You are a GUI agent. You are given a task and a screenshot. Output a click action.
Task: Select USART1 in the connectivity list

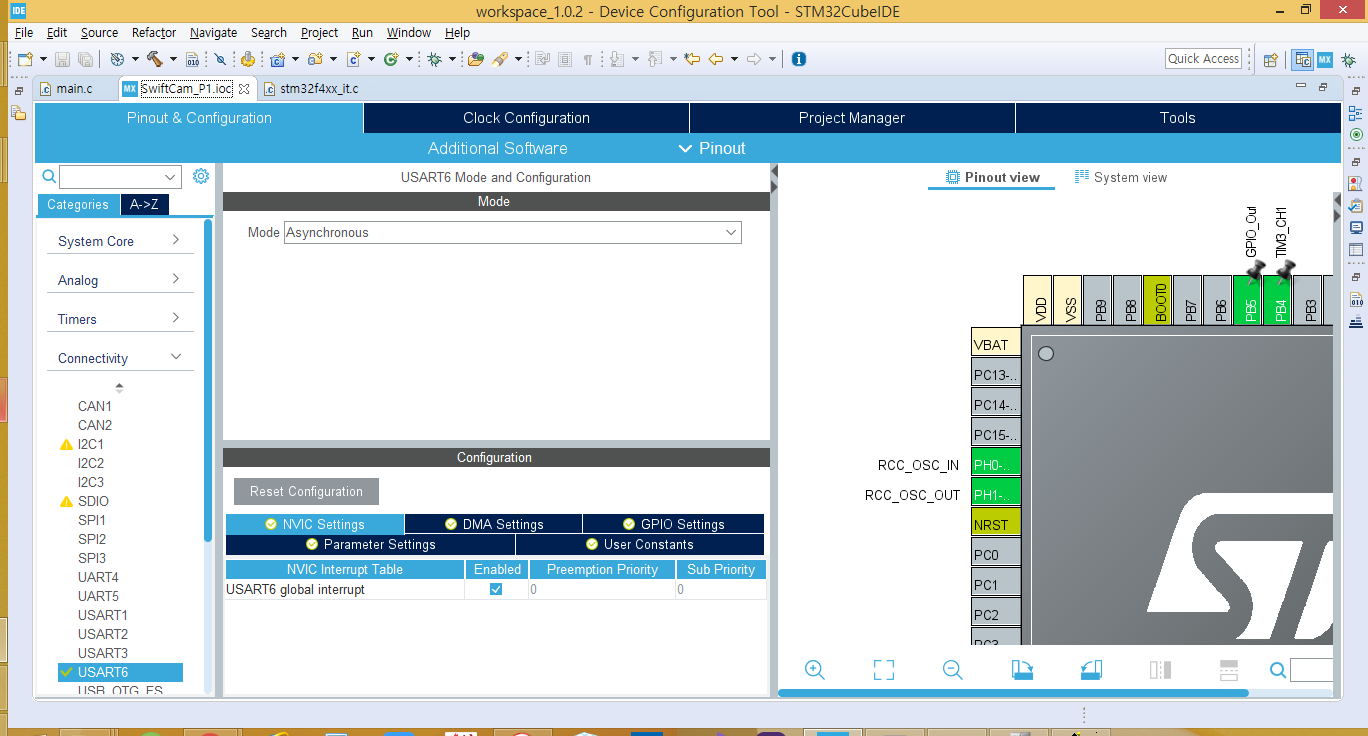[x=103, y=615]
